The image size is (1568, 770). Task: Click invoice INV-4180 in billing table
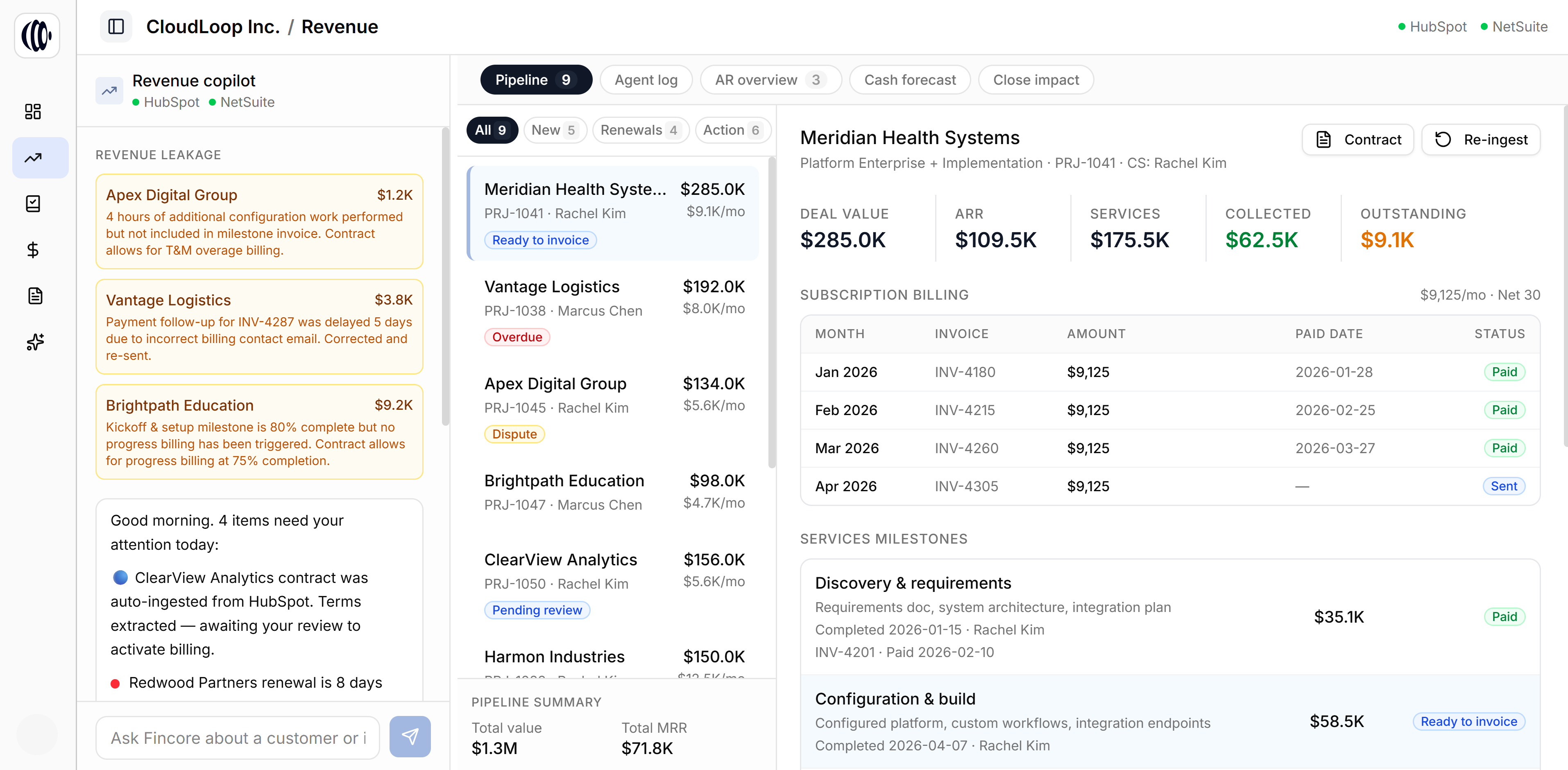[965, 372]
